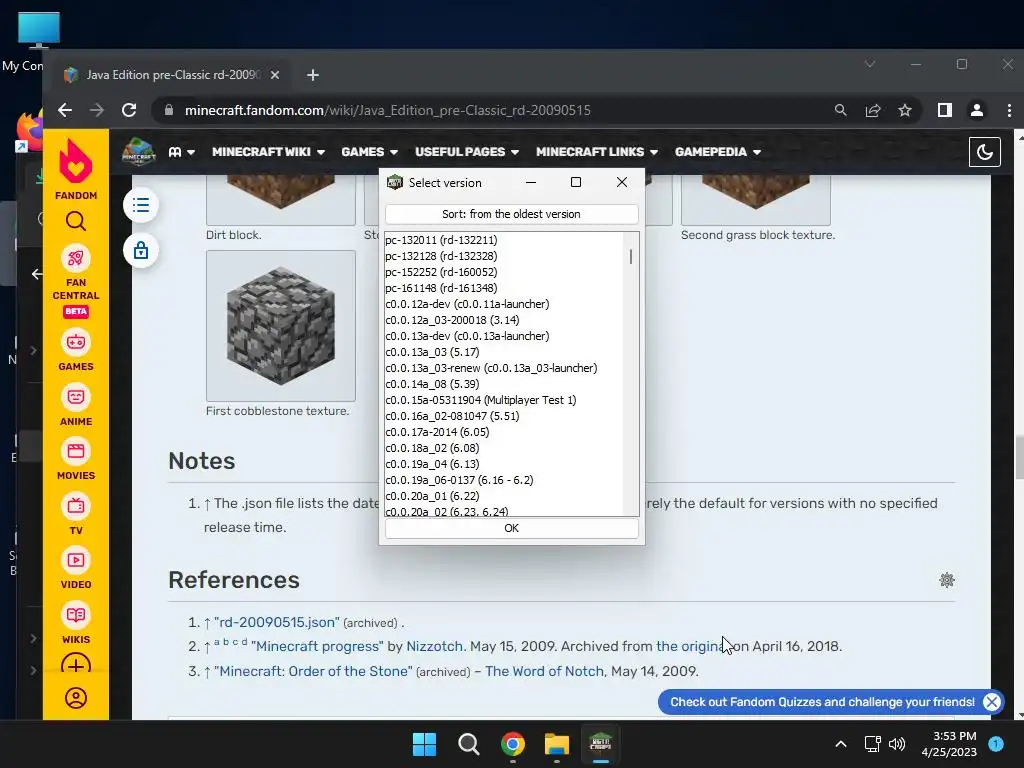This screenshot has height=768, width=1024.
Task: Click the references settings gear icon
Action: coord(947,580)
